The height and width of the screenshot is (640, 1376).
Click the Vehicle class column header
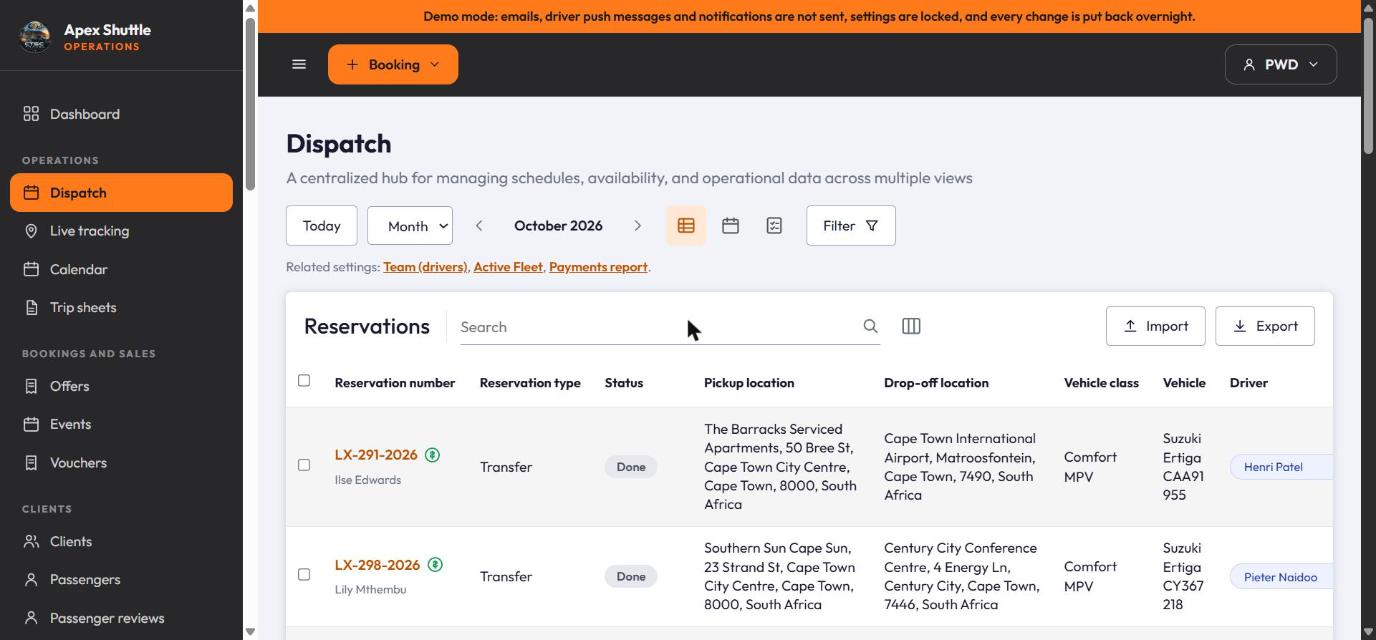[1101, 383]
